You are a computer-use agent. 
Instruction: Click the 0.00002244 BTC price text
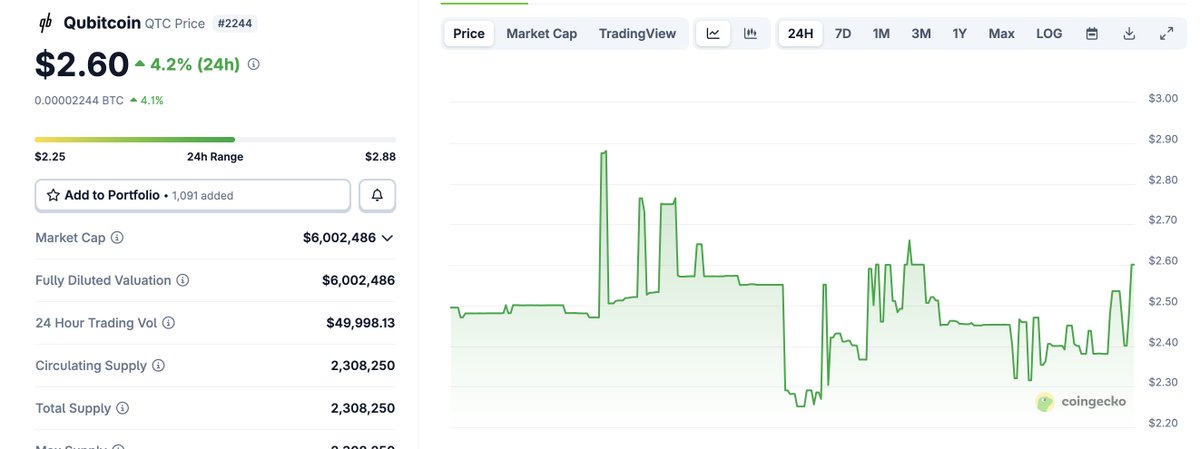[79, 100]
